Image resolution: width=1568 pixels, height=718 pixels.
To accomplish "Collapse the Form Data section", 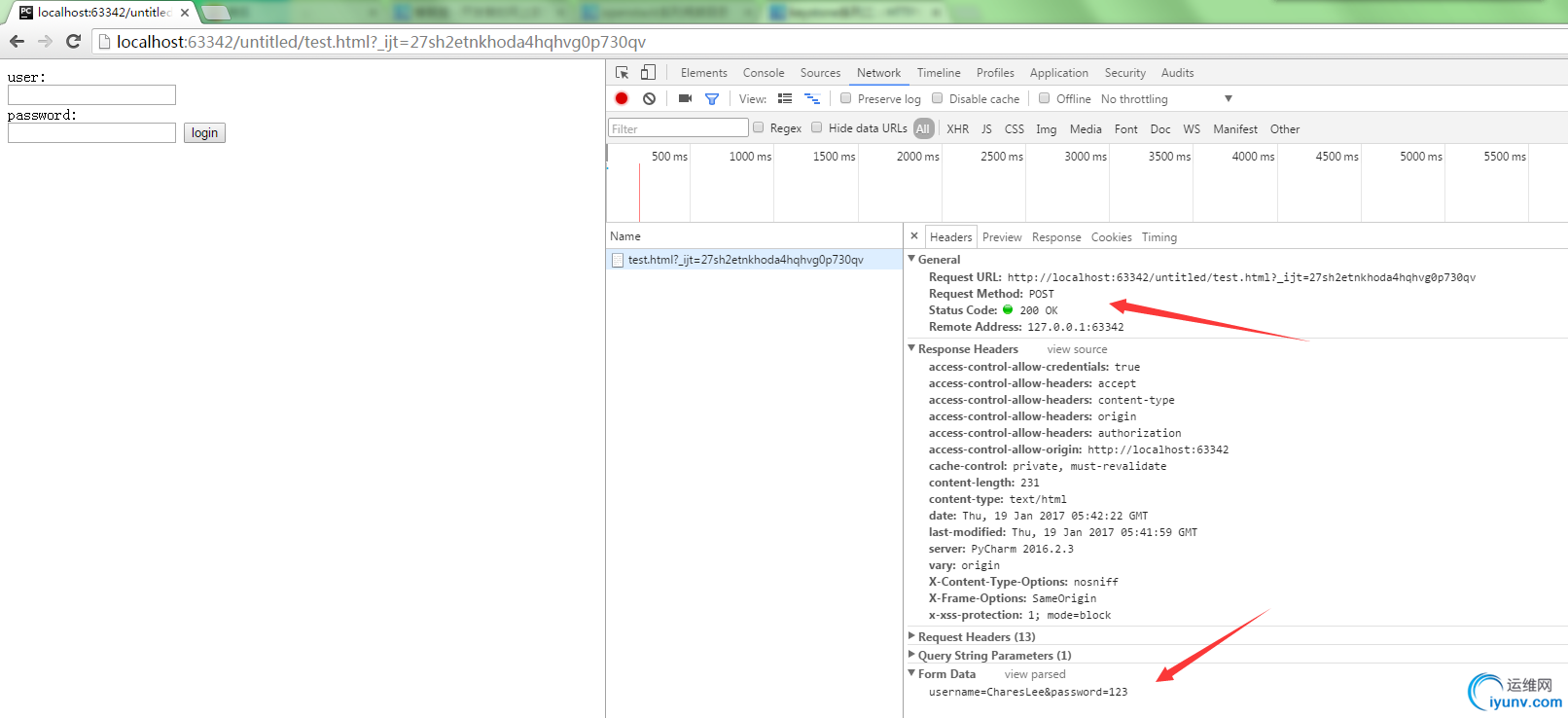I will (912, 673).
